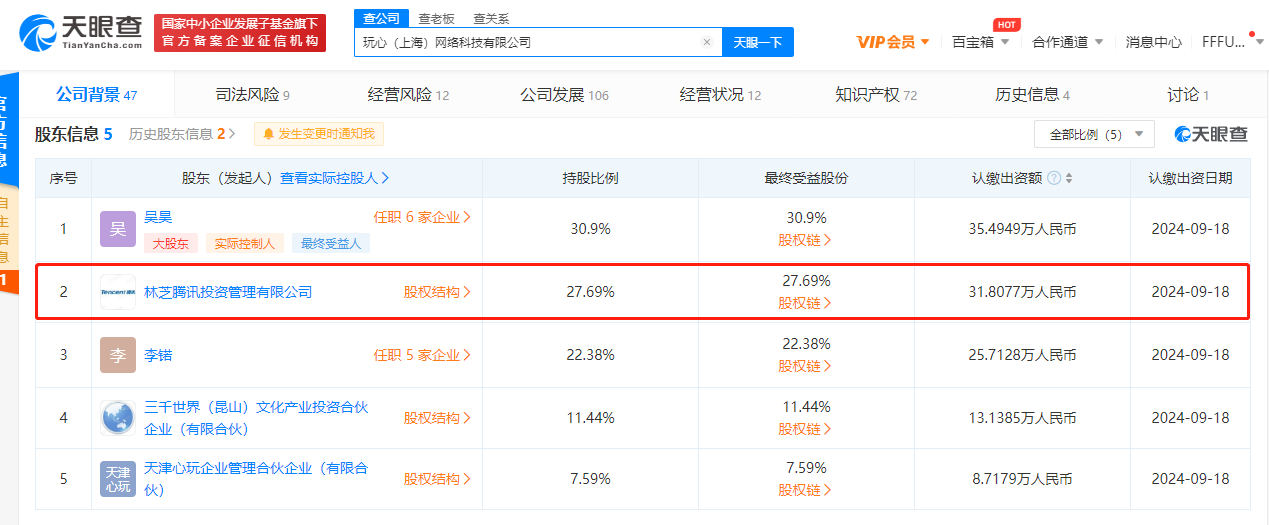This screenshot has width=1269, height=525.
Task: Switch to the 讨论 tab
Action: [x=1188, y=95]
